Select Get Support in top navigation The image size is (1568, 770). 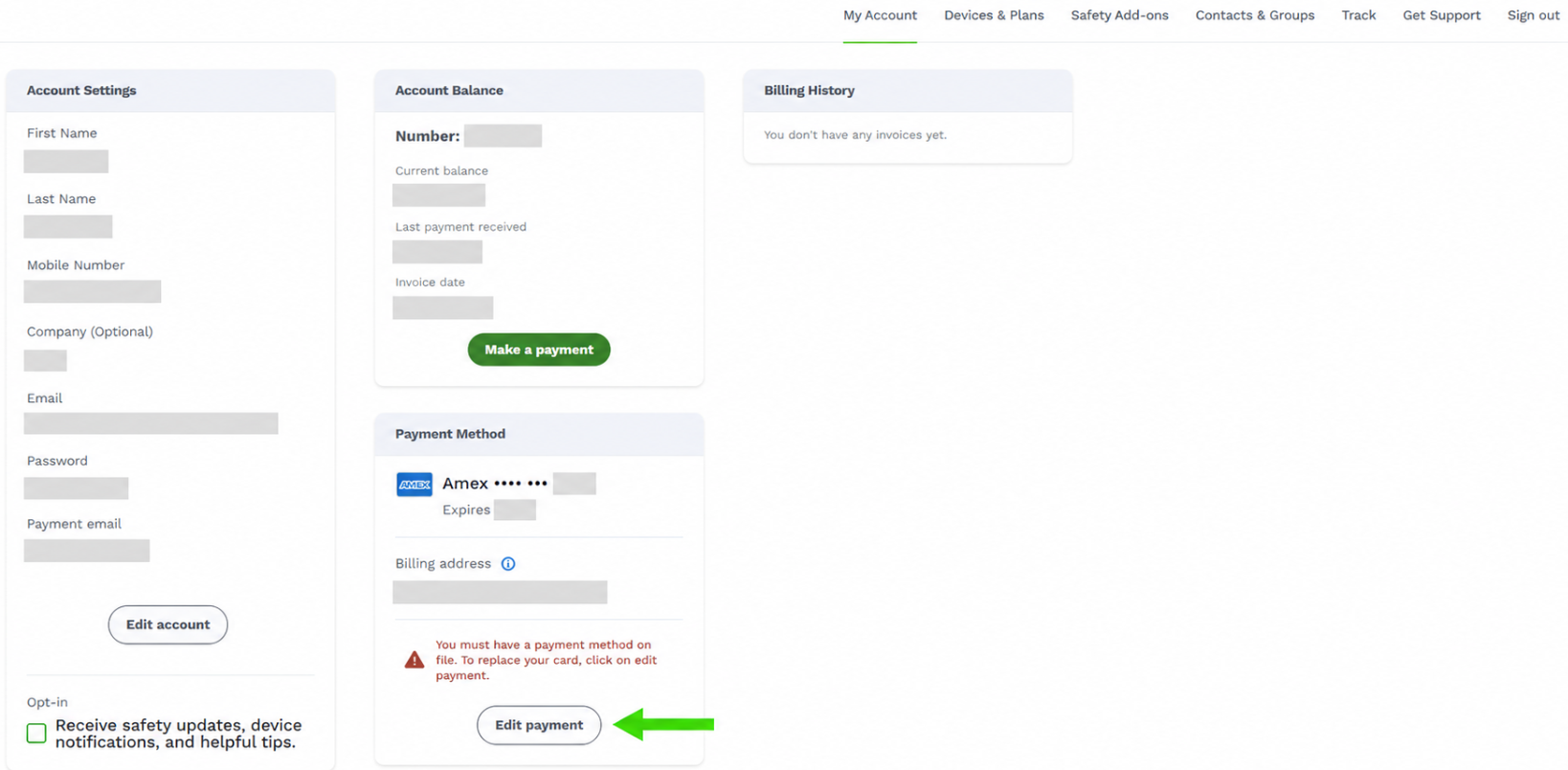coord(1441,15)
